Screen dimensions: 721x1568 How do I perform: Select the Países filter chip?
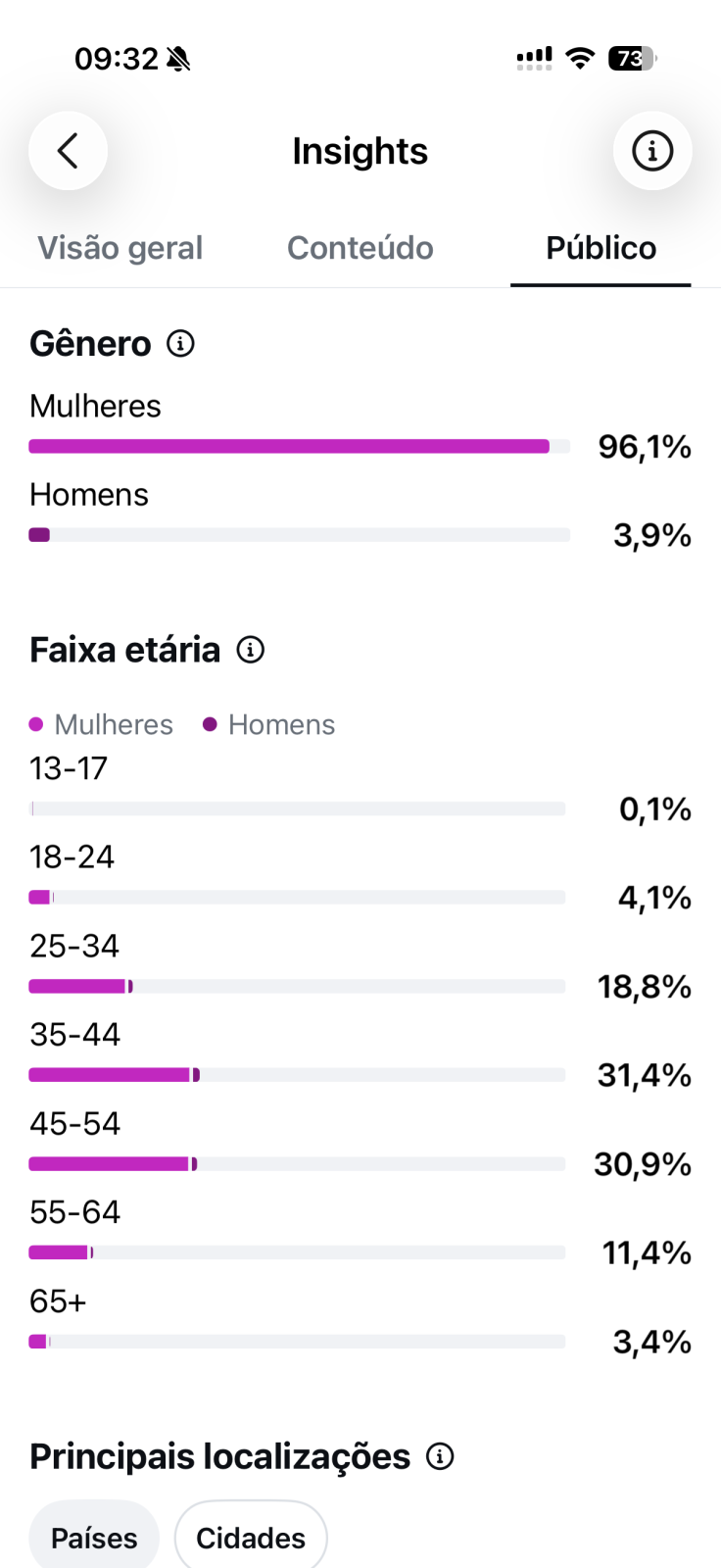(94, 1538)
